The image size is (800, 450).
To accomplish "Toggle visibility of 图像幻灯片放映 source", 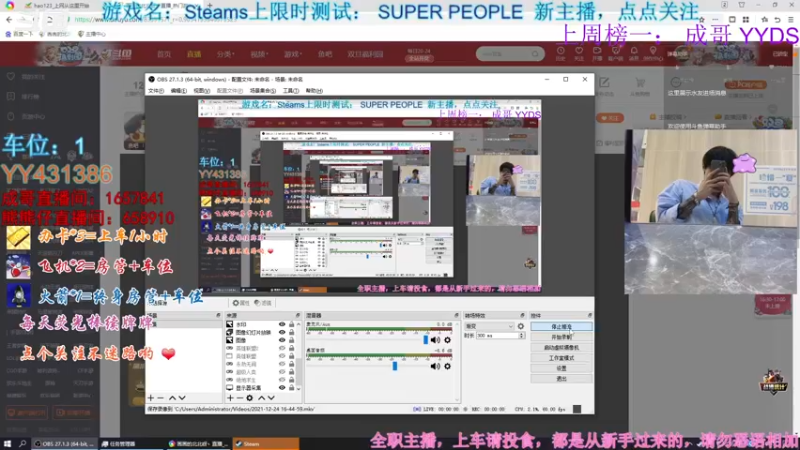I will coord(282,332).
